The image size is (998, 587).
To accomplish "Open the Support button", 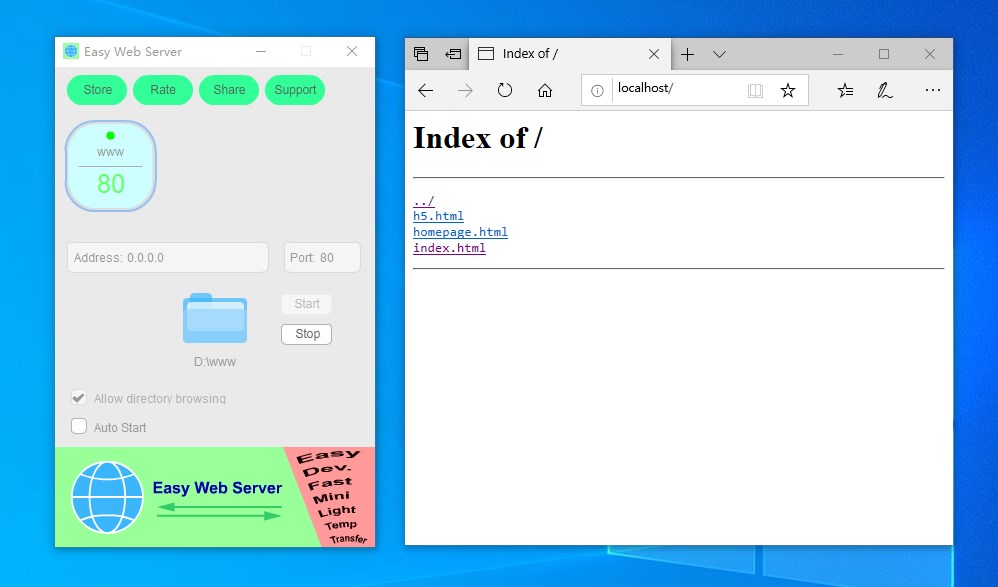I will click(295, 90).
